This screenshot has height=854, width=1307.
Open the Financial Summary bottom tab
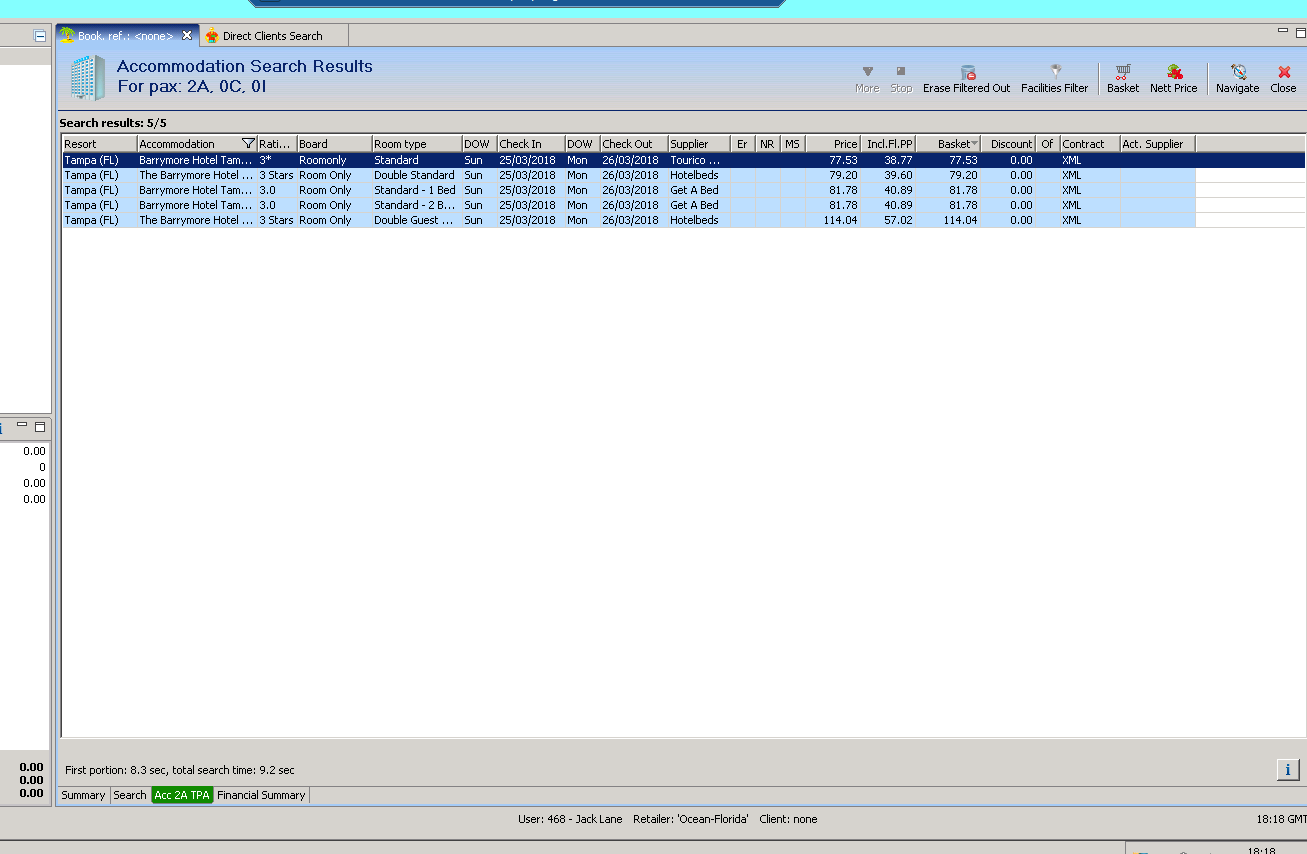click(x=261, y=795)
